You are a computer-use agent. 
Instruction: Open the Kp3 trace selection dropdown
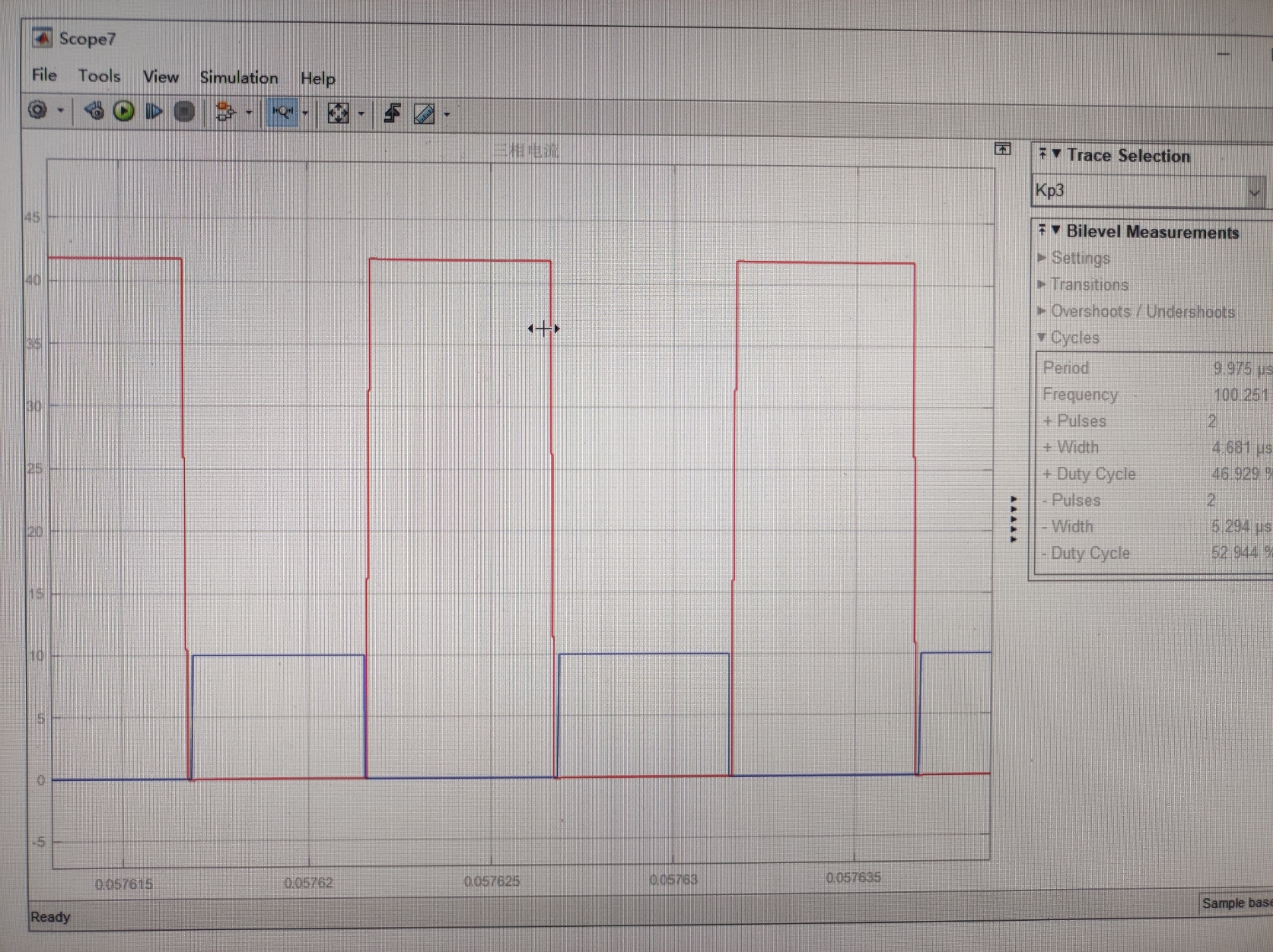(x=1253, y=193)
